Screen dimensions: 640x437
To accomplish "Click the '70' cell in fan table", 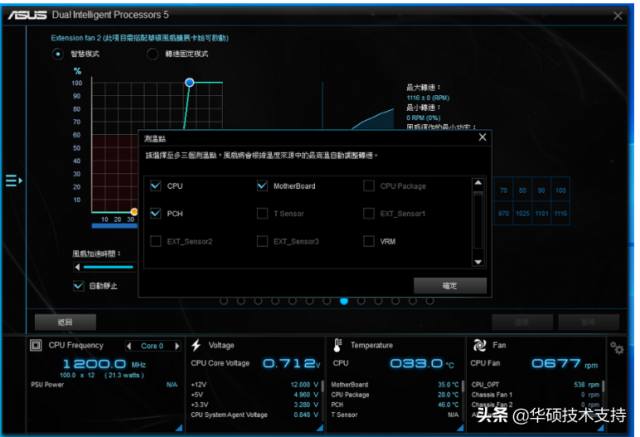I will 504,190.
